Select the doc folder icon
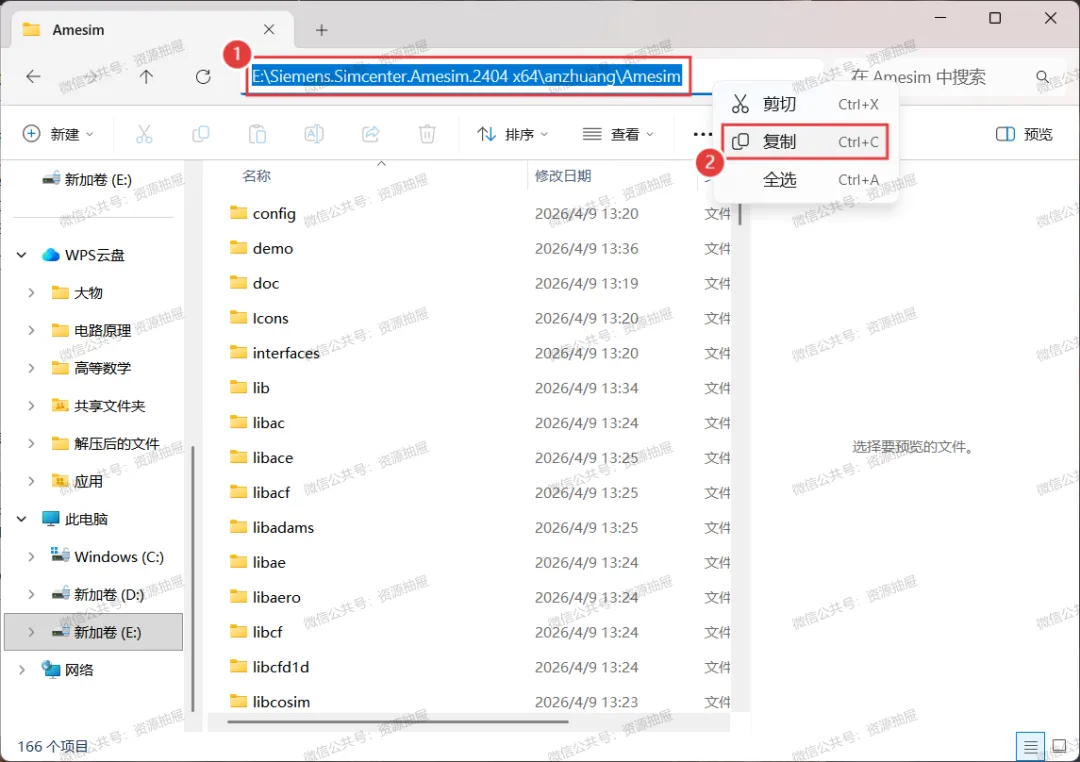 pyautogui.click(x=238, y=282)
